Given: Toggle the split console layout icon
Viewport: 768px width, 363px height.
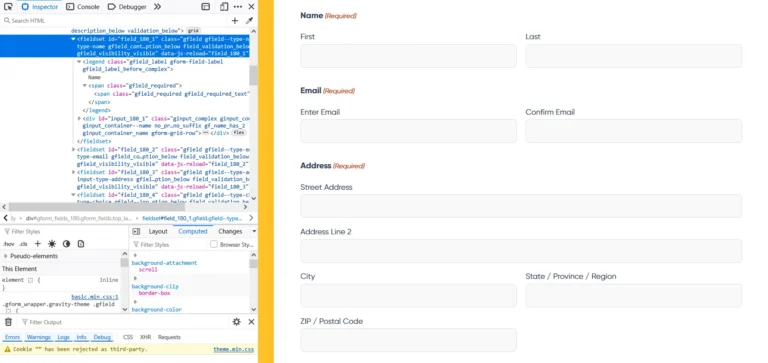Looking at the screenshot, I should pos(206,7).
